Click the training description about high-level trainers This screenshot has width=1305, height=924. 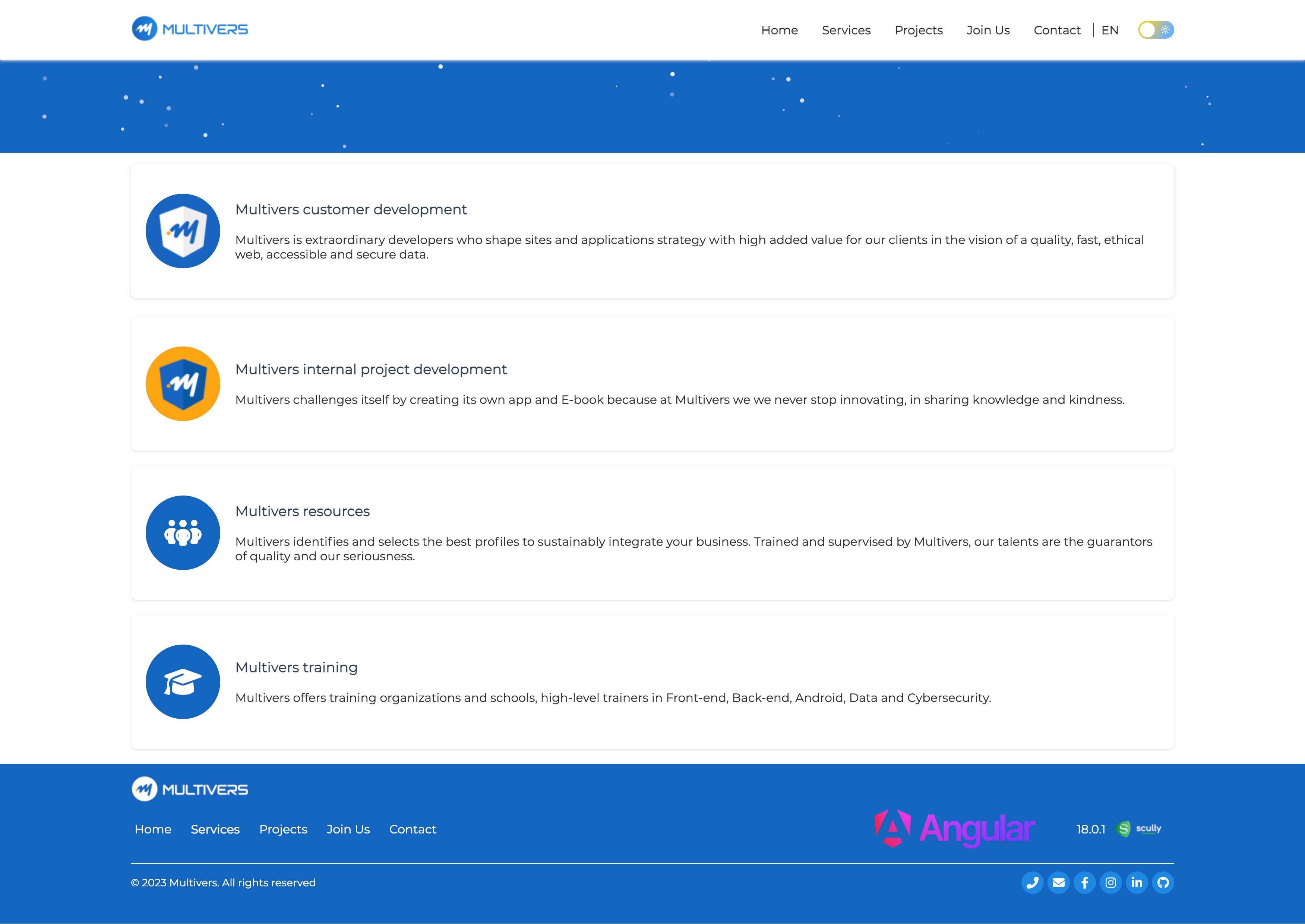point(613,698)
